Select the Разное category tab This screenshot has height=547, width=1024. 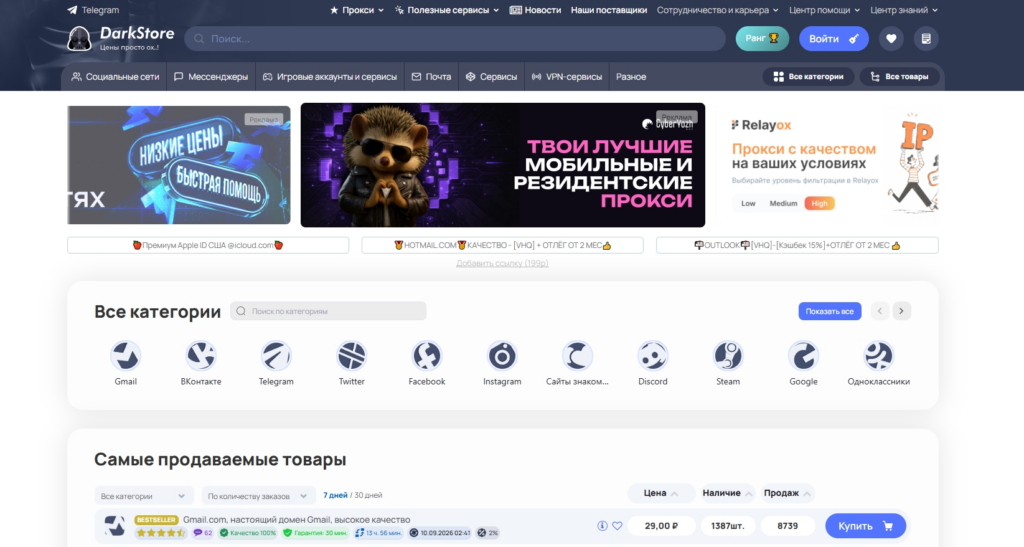631,76
